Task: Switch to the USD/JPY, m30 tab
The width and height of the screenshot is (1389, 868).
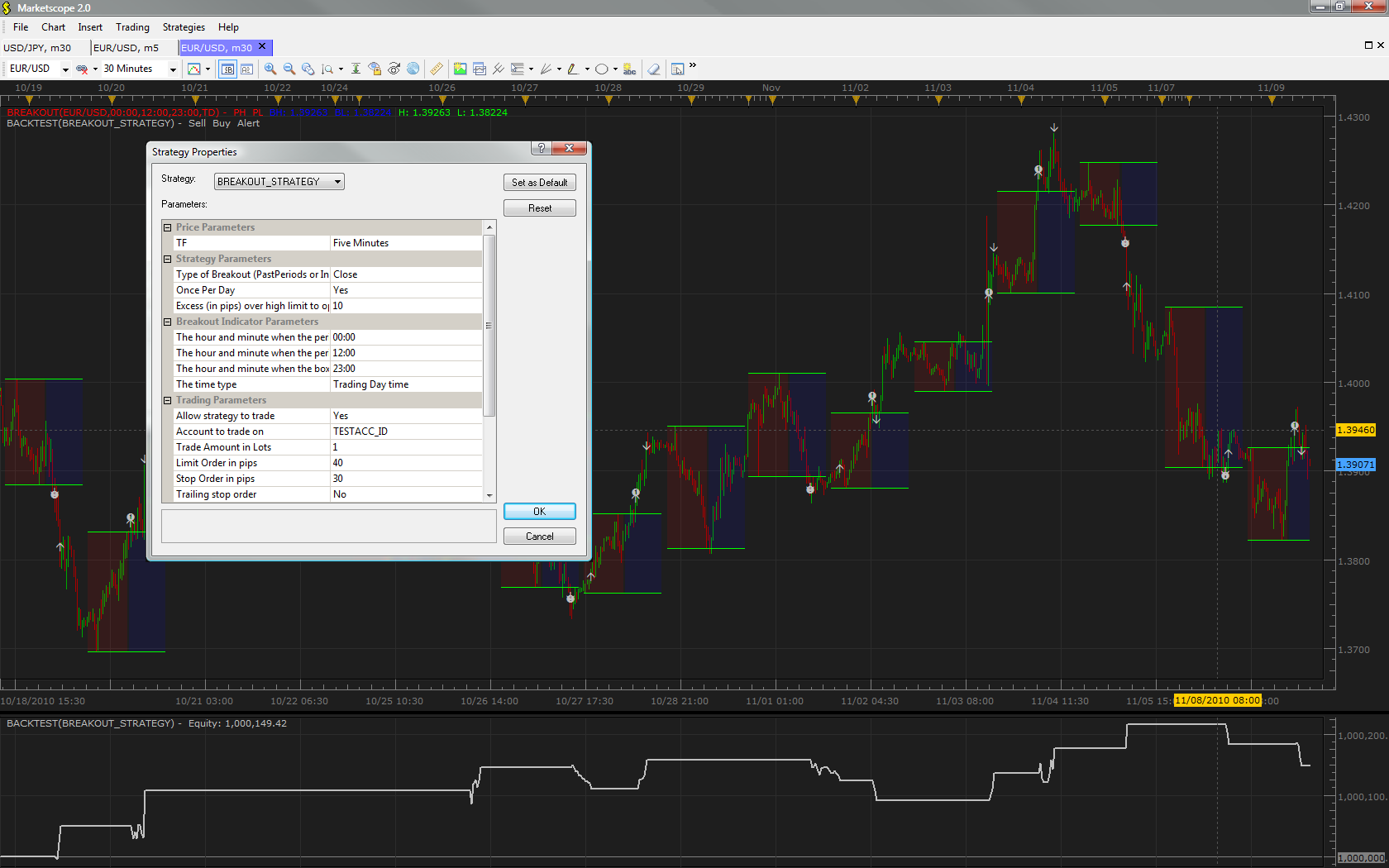Action: (x=38, y=48)
